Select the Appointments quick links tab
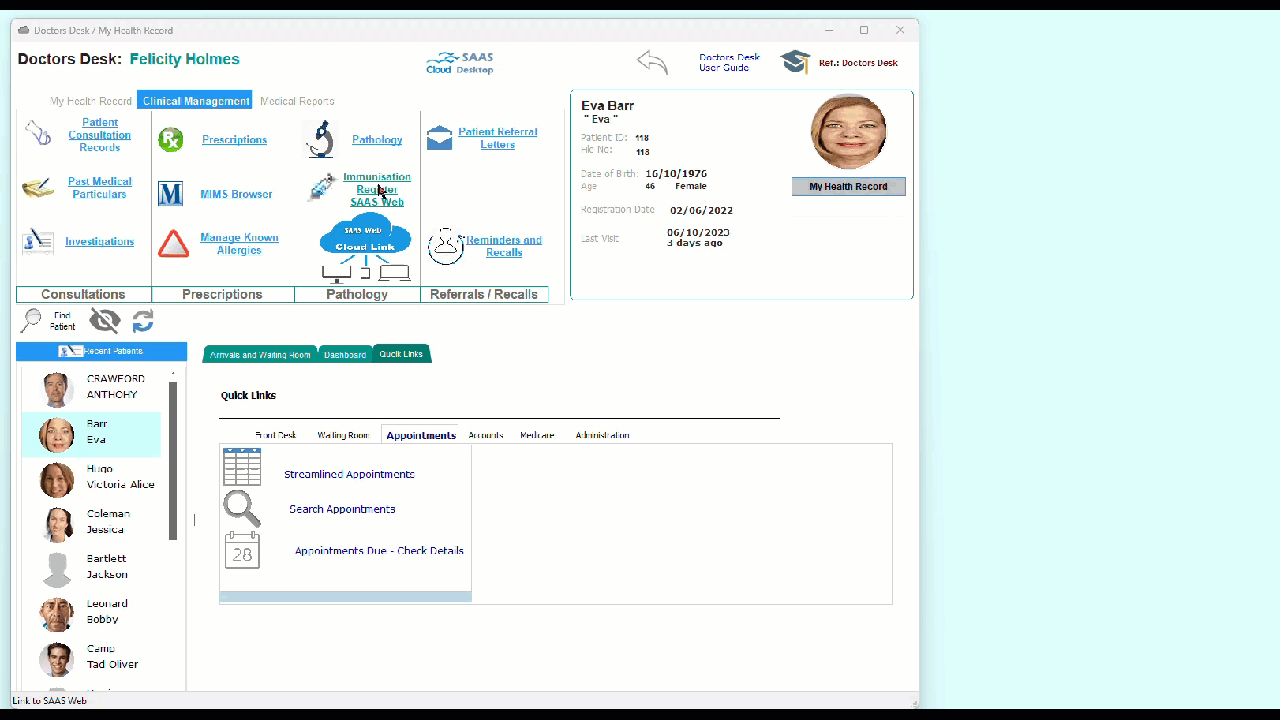Image resolution: width=1280 pixels, height=720 pixels. [421, 435]
